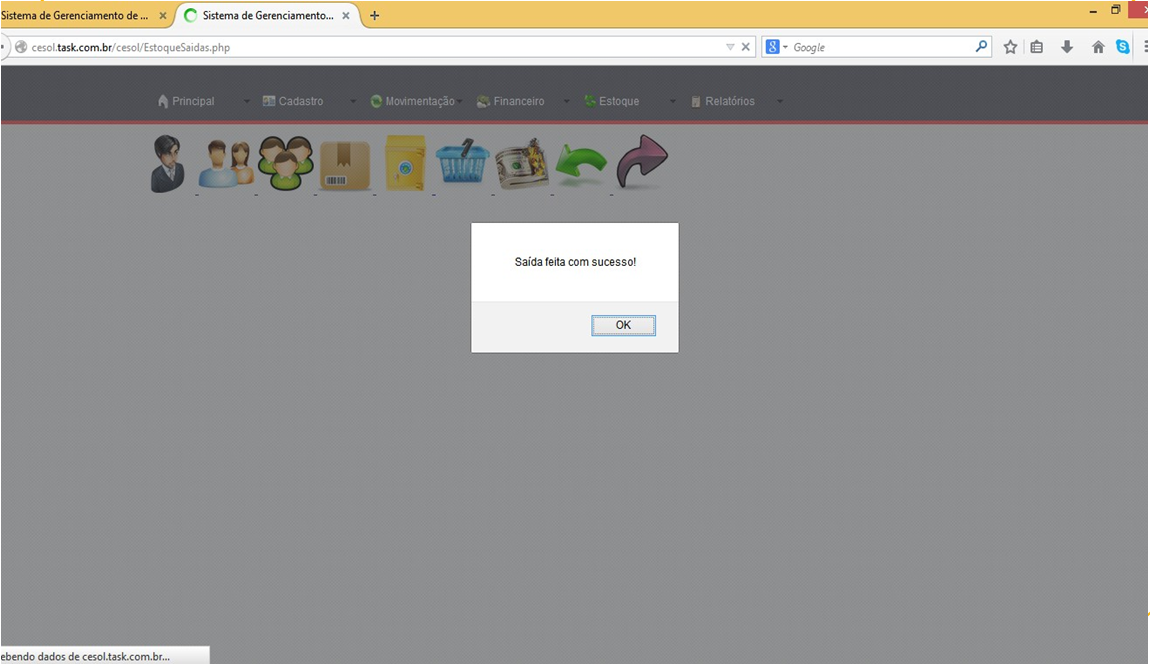Click the yellow safe icon
Viewport: 1150px width, 664px height.
(x=405, y=163)
